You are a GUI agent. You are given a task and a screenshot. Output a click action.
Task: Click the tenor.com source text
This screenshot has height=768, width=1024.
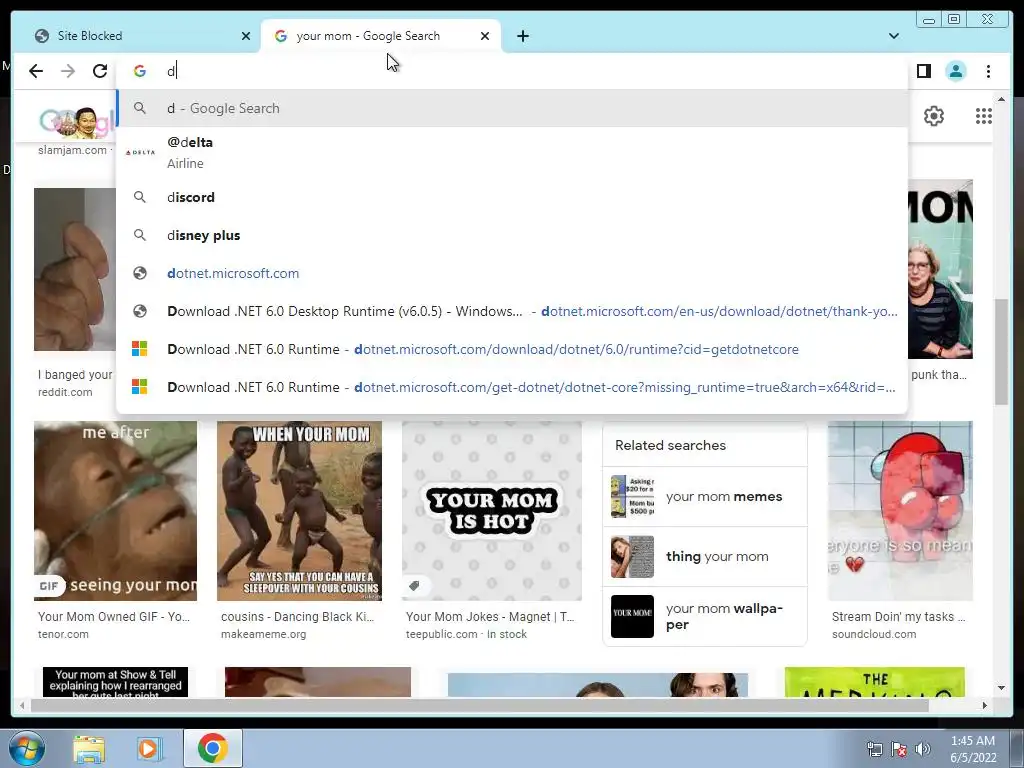(x=63, y=634)
